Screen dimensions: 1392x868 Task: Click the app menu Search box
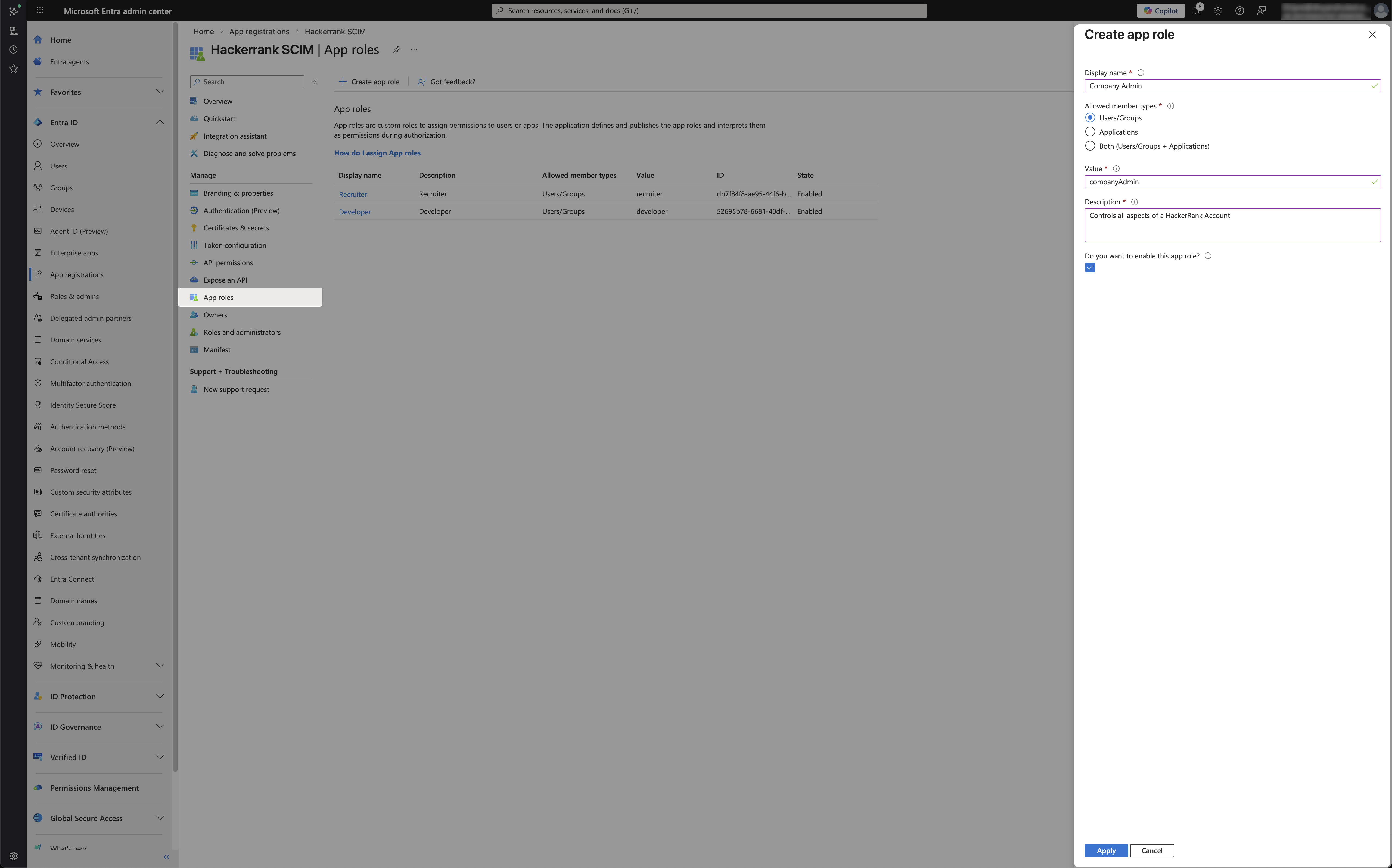tap(247, 82)
